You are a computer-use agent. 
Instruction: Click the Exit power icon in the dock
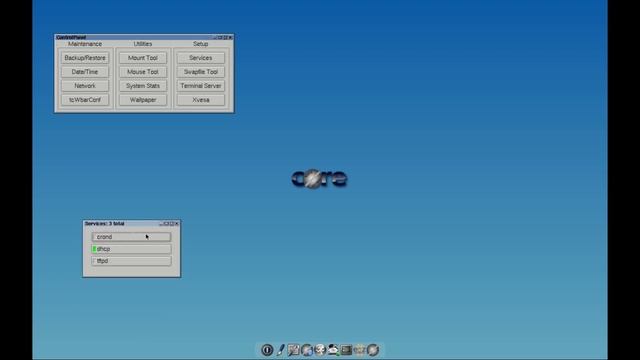click(x=267, y=350)
